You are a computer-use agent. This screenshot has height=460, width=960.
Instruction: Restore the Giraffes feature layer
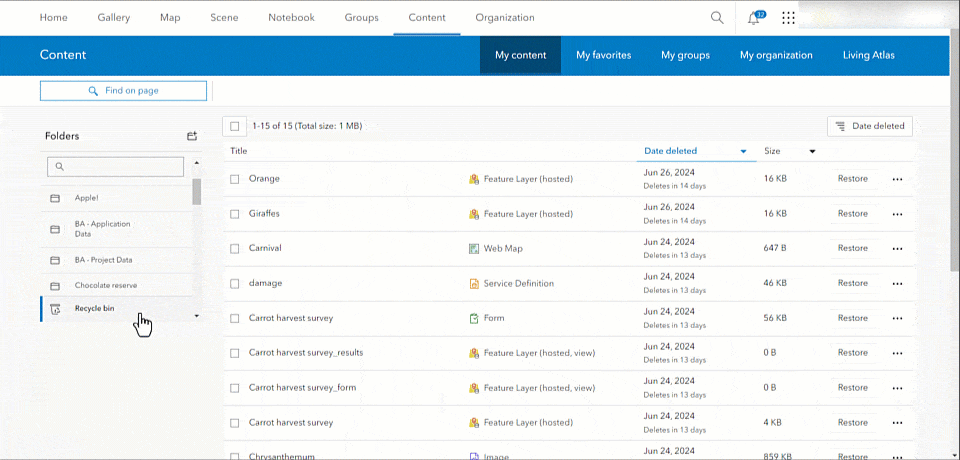pyautogui.click(x=852, y=214)
